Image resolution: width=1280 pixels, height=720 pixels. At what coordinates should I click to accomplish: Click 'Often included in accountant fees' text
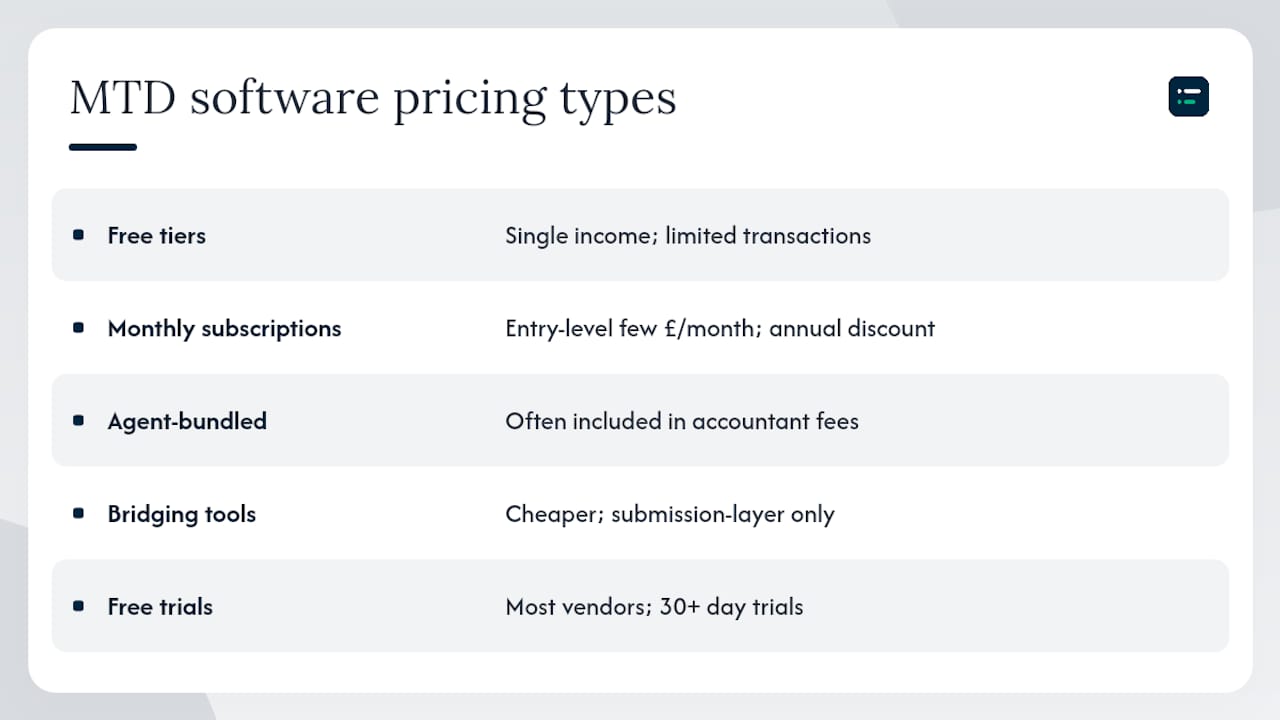coord(682,421)
